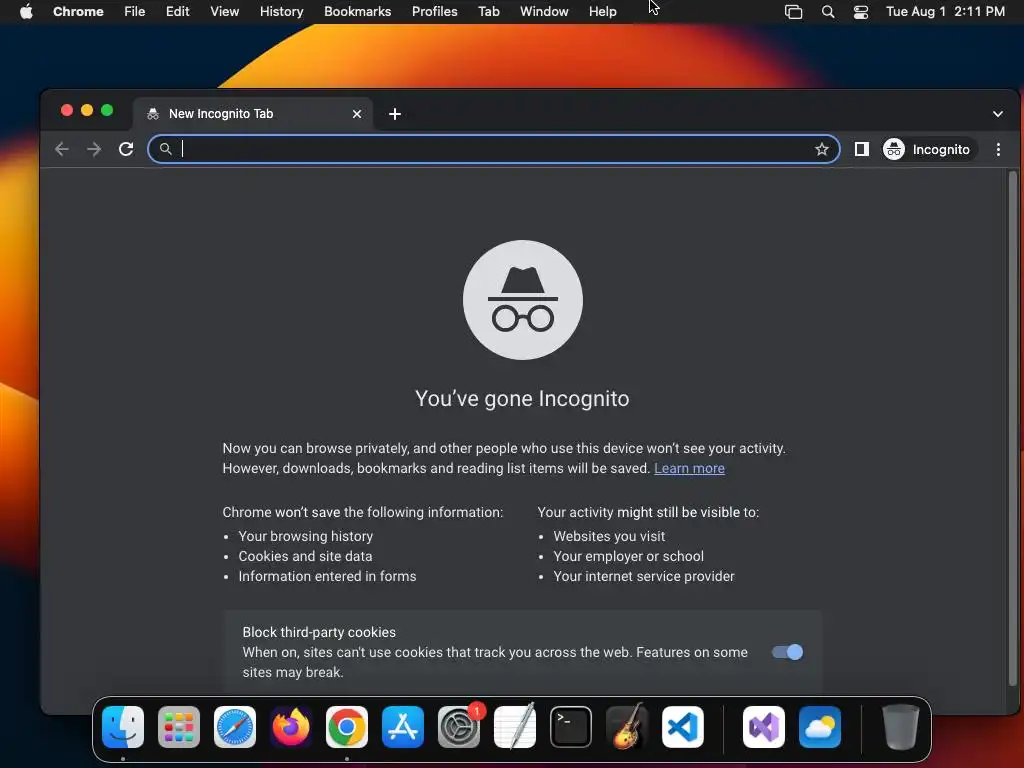The image size is (1024, 768).
Task: Click Chrome icon in the Dock
Action: point(347,727)
